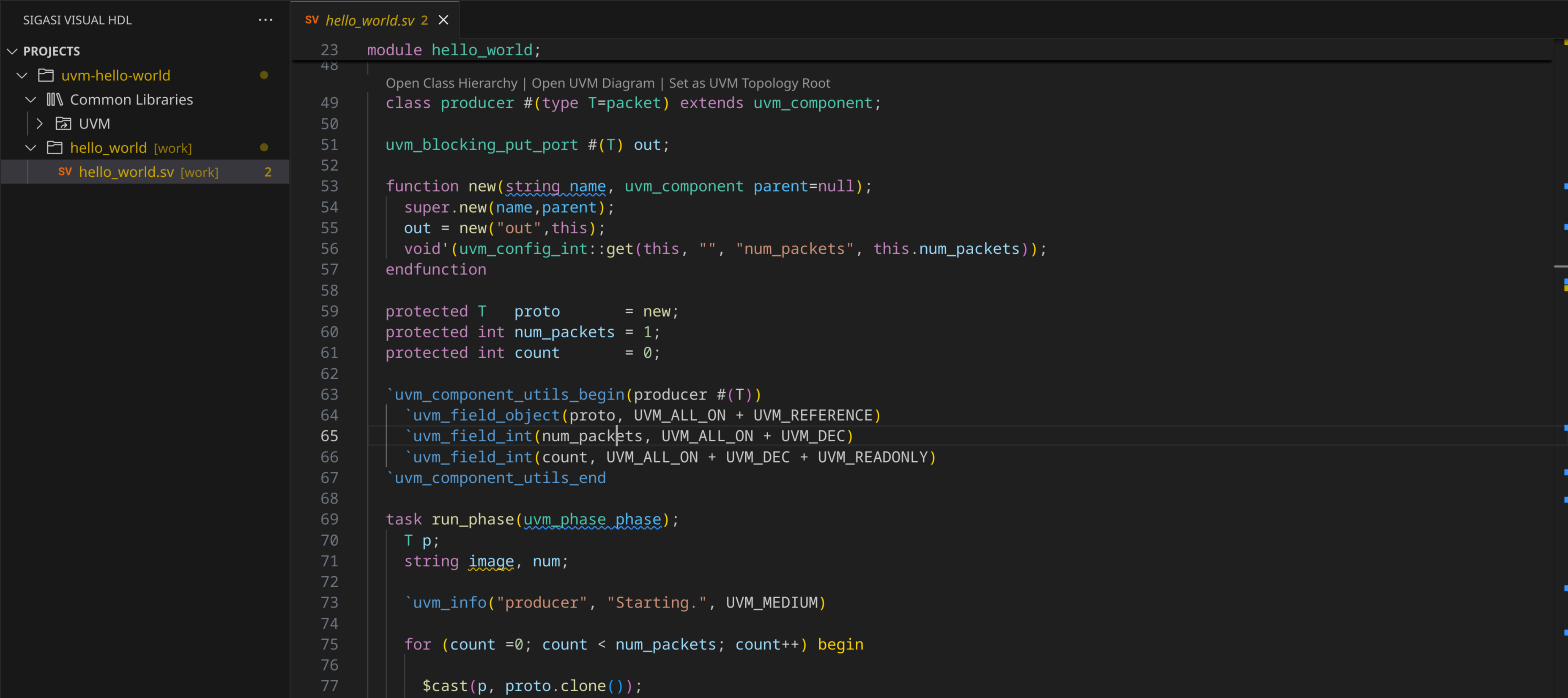Click the UVM linked folder icon

(x=63, y=123)
